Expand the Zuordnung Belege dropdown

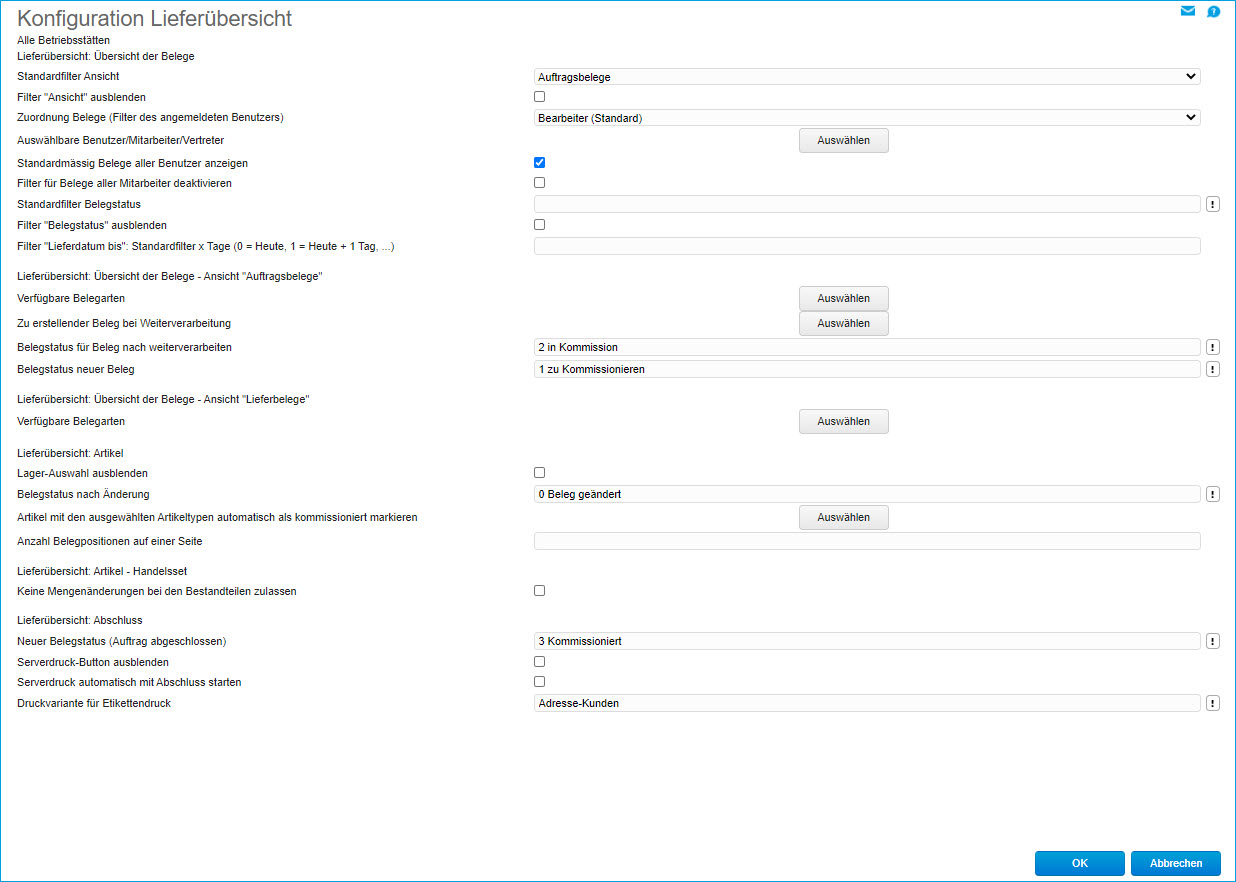(866, 118)
